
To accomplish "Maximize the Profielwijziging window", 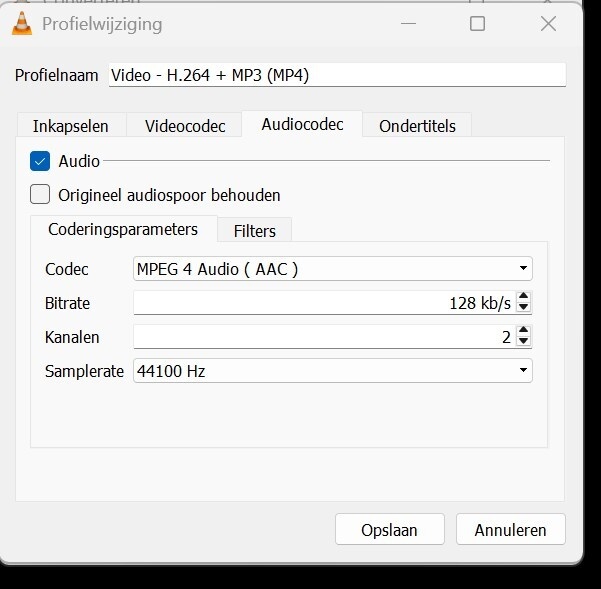I will pos(477,24).
